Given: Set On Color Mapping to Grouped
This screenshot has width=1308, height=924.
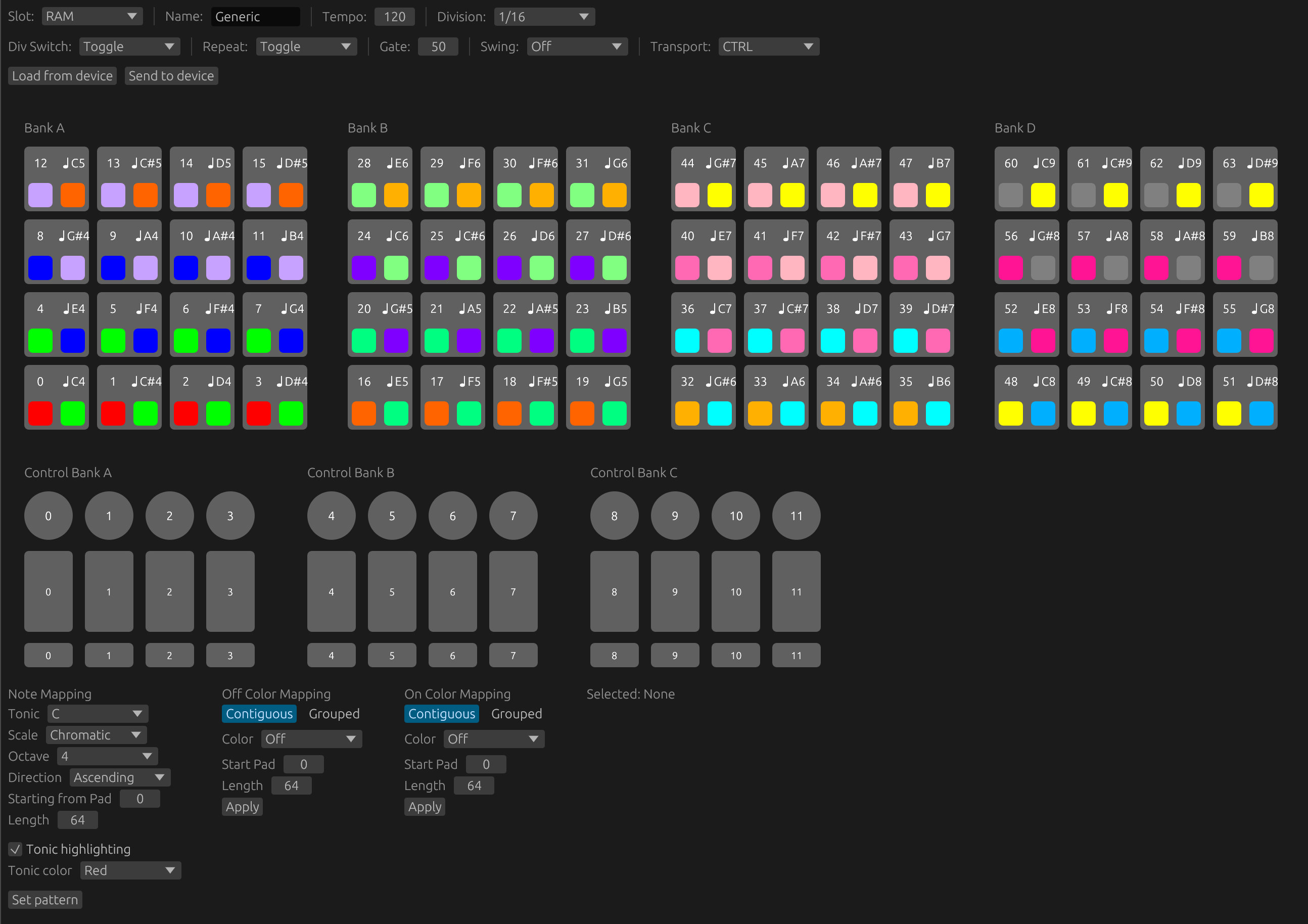Looking at the screenshot, I should point(516,713).
